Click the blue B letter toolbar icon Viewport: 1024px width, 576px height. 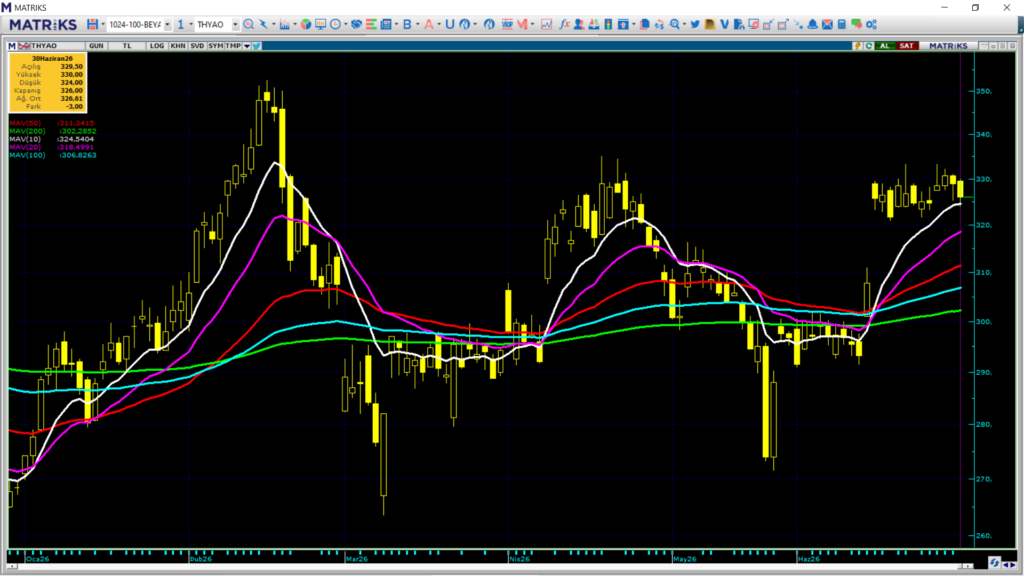pos(407,24)
